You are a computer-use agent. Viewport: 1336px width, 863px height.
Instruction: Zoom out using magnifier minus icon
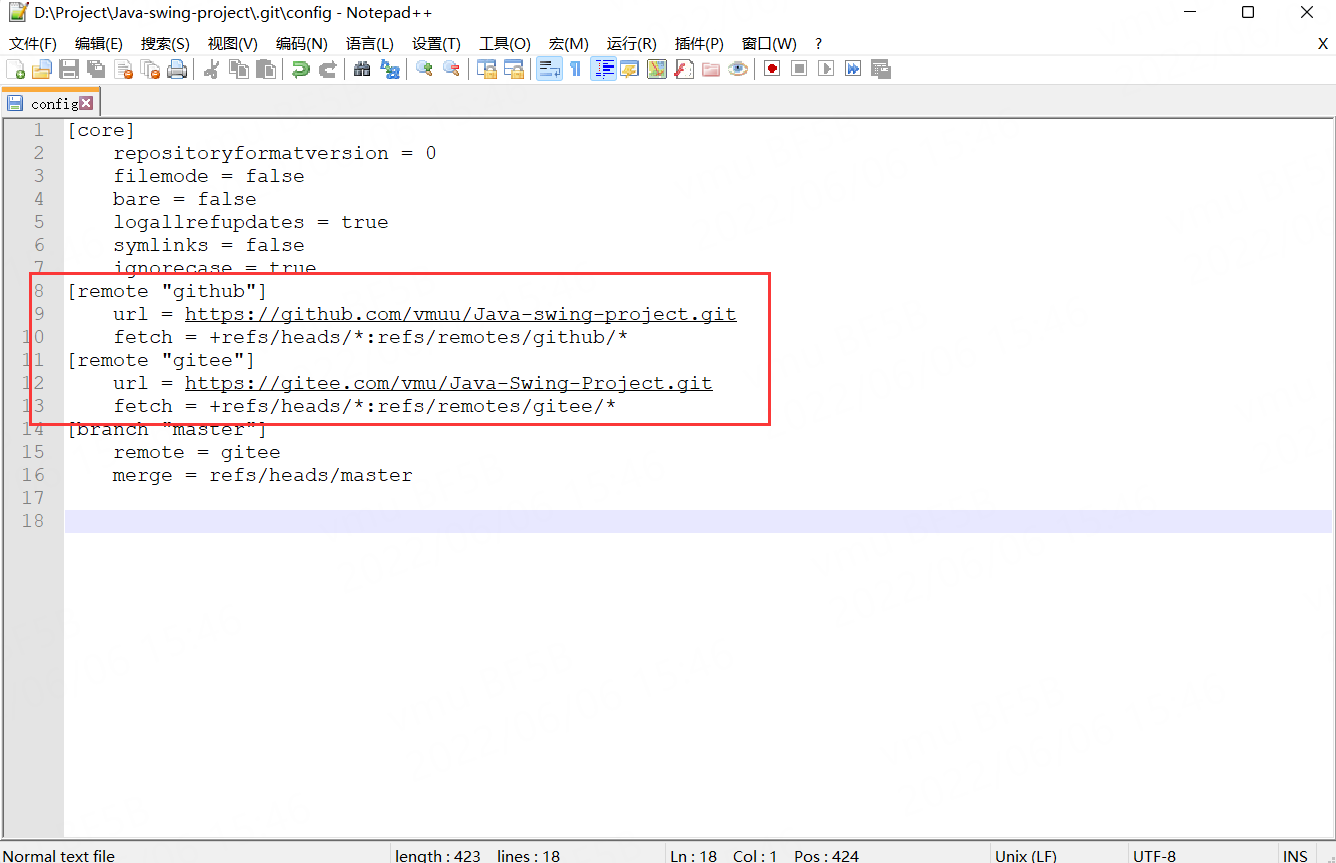[451, 69]
